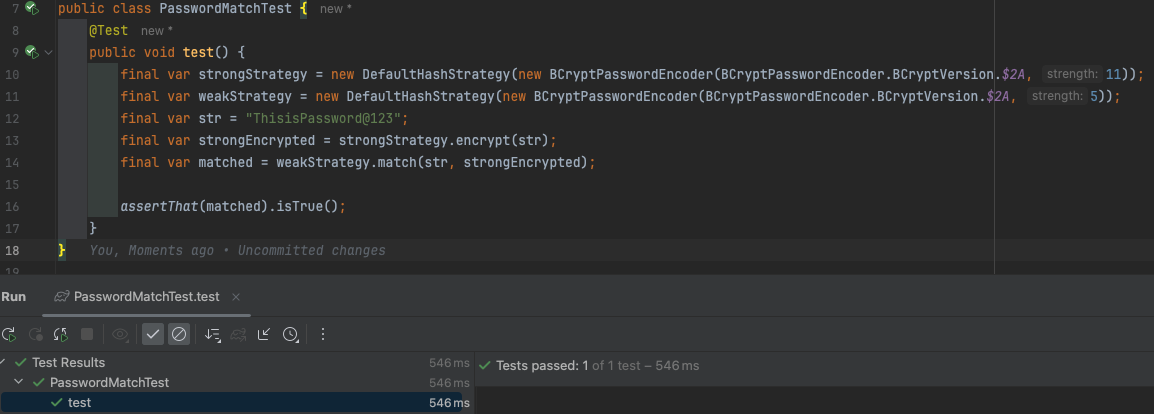The width and height of the screenshot is (1154, 414).
Task: Toggle Show Ignored tests button
Action: [179, 334]
